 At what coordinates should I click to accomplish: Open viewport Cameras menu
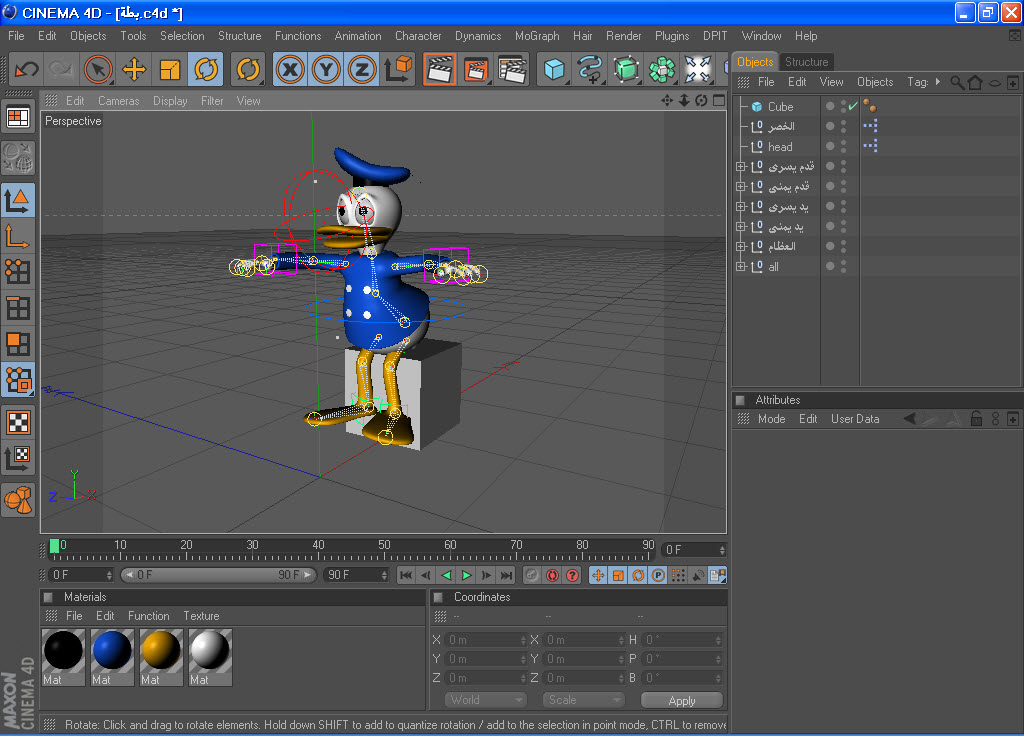tap(118, 101)
